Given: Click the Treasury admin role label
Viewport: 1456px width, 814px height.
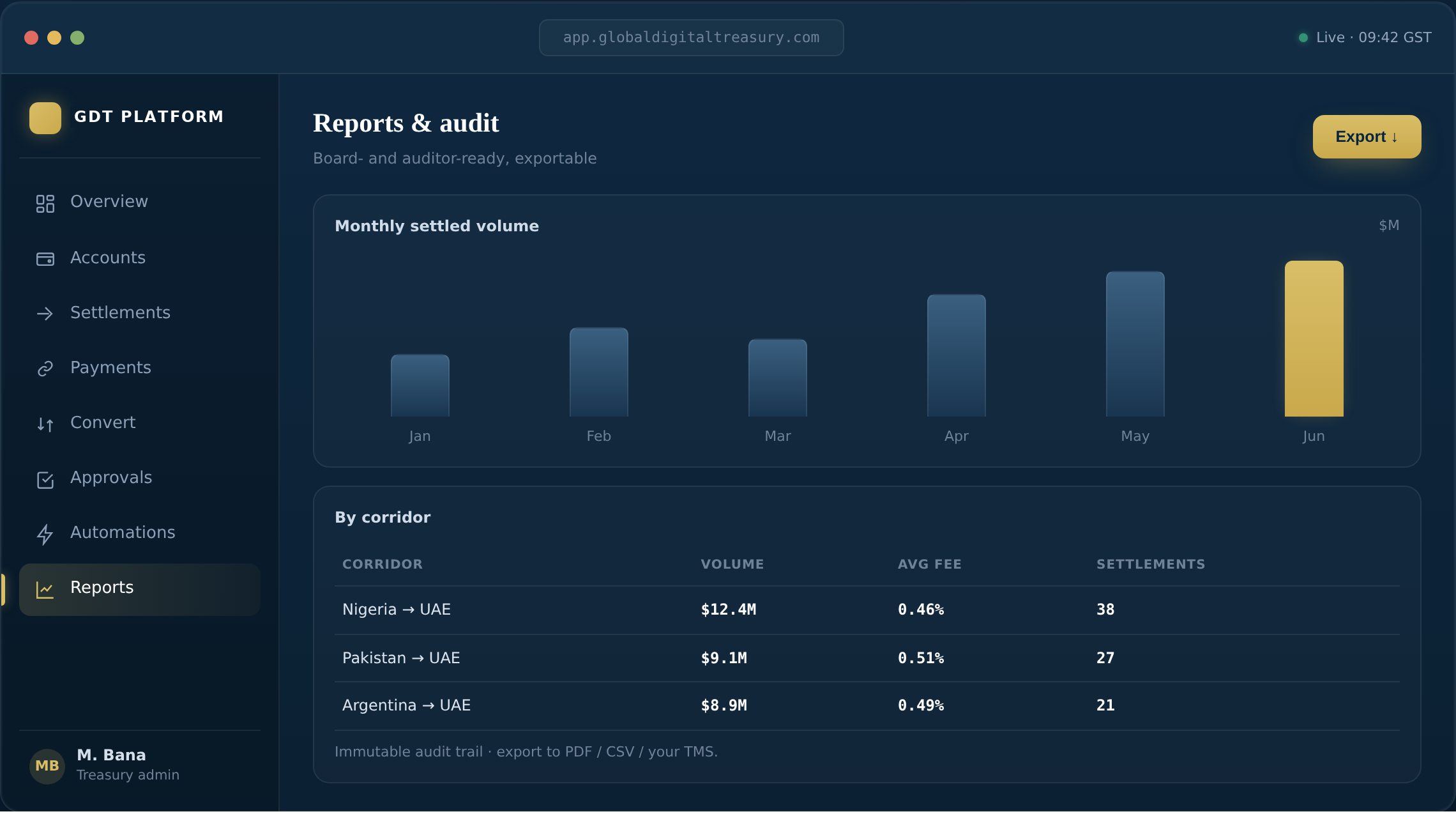Looking at the screenshot, I should click(128, 776).
